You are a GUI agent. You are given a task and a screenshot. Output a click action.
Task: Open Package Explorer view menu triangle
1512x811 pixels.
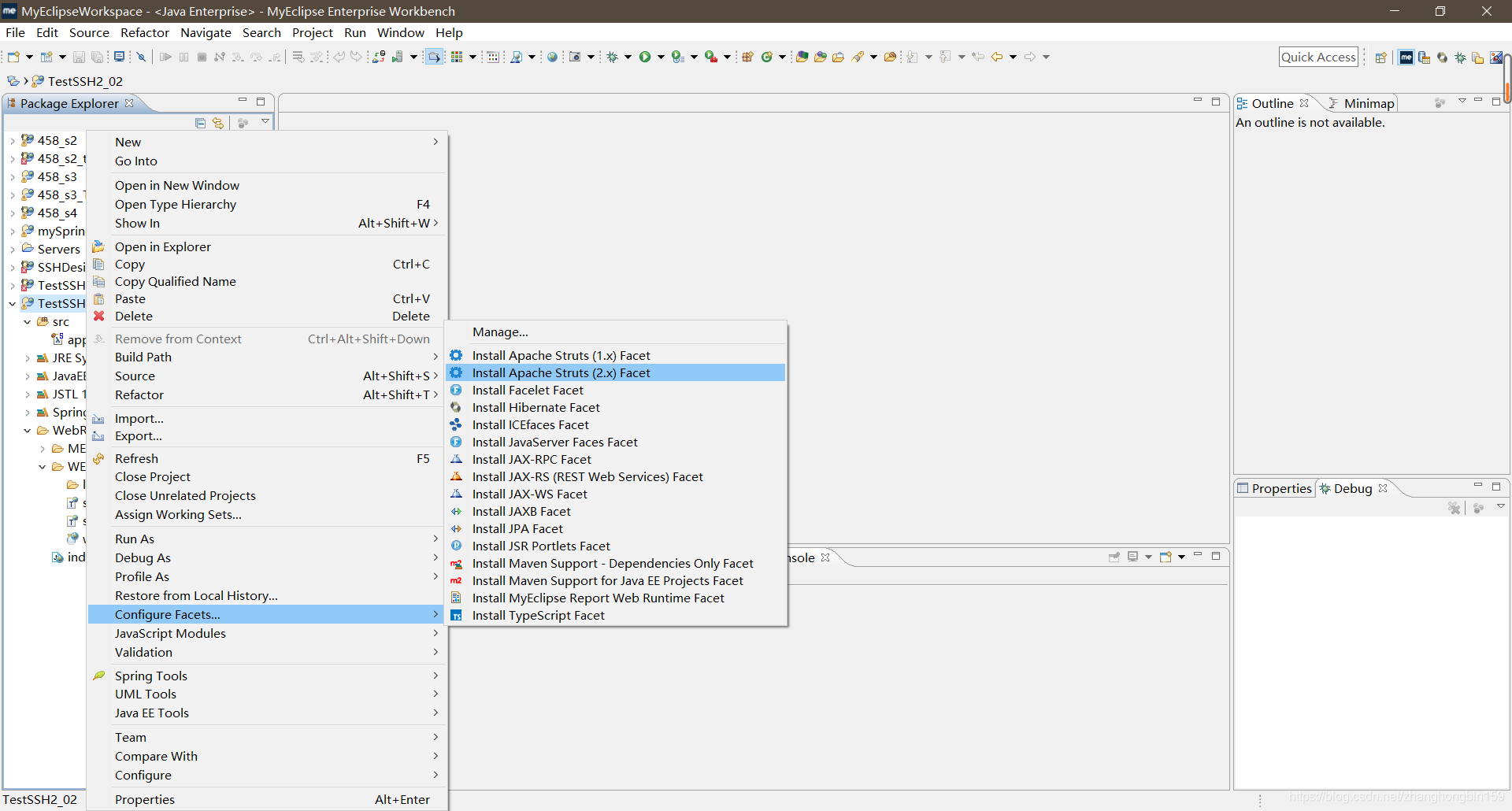[x=265, y=121]
